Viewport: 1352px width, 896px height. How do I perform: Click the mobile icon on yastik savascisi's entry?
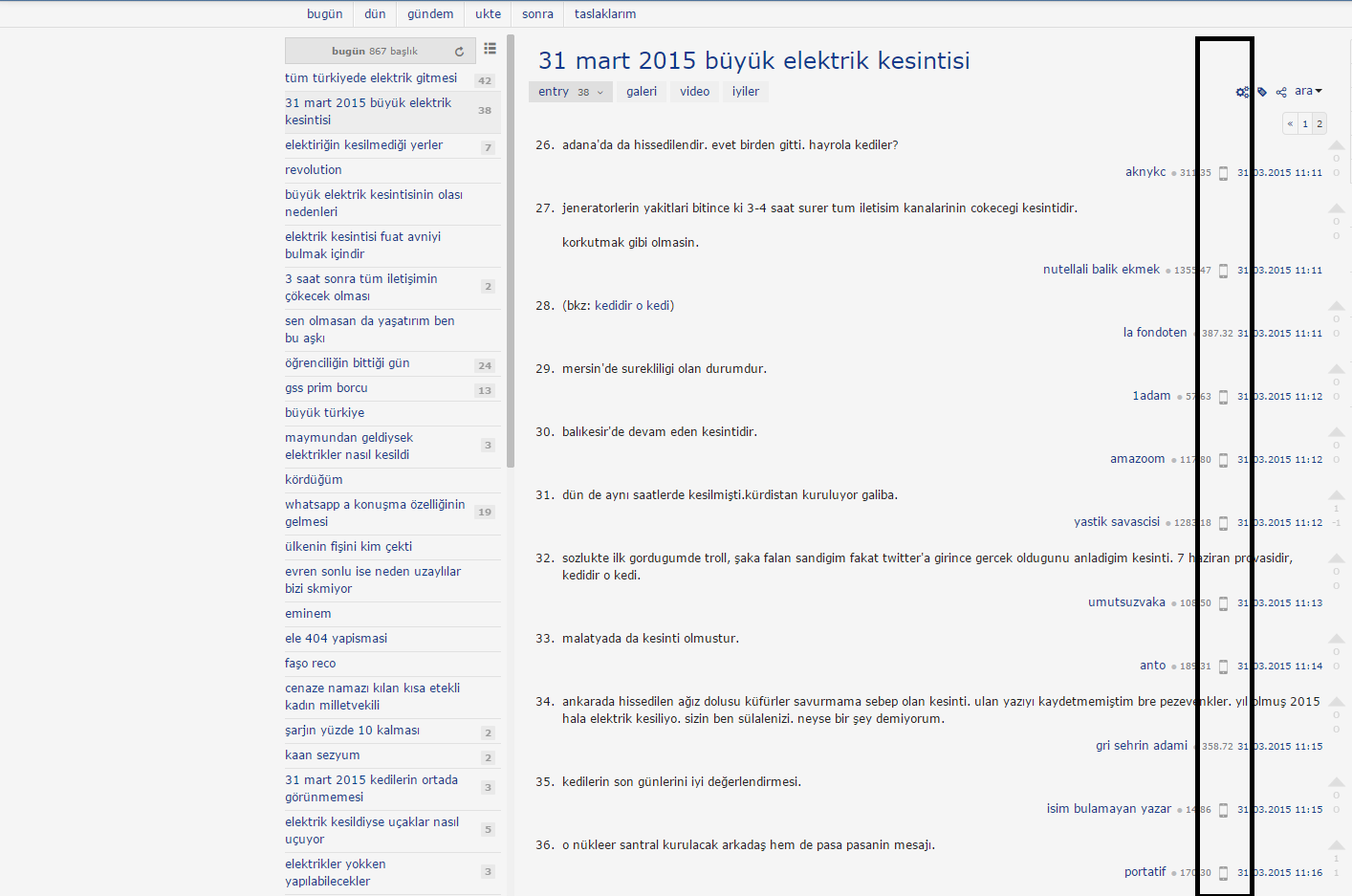pos(1223,523)
